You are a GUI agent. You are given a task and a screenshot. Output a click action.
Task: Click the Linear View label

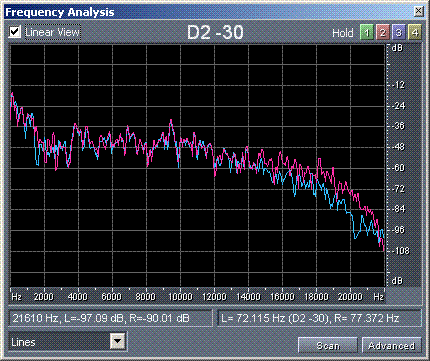pyautogui.click(x=53, y=32)
